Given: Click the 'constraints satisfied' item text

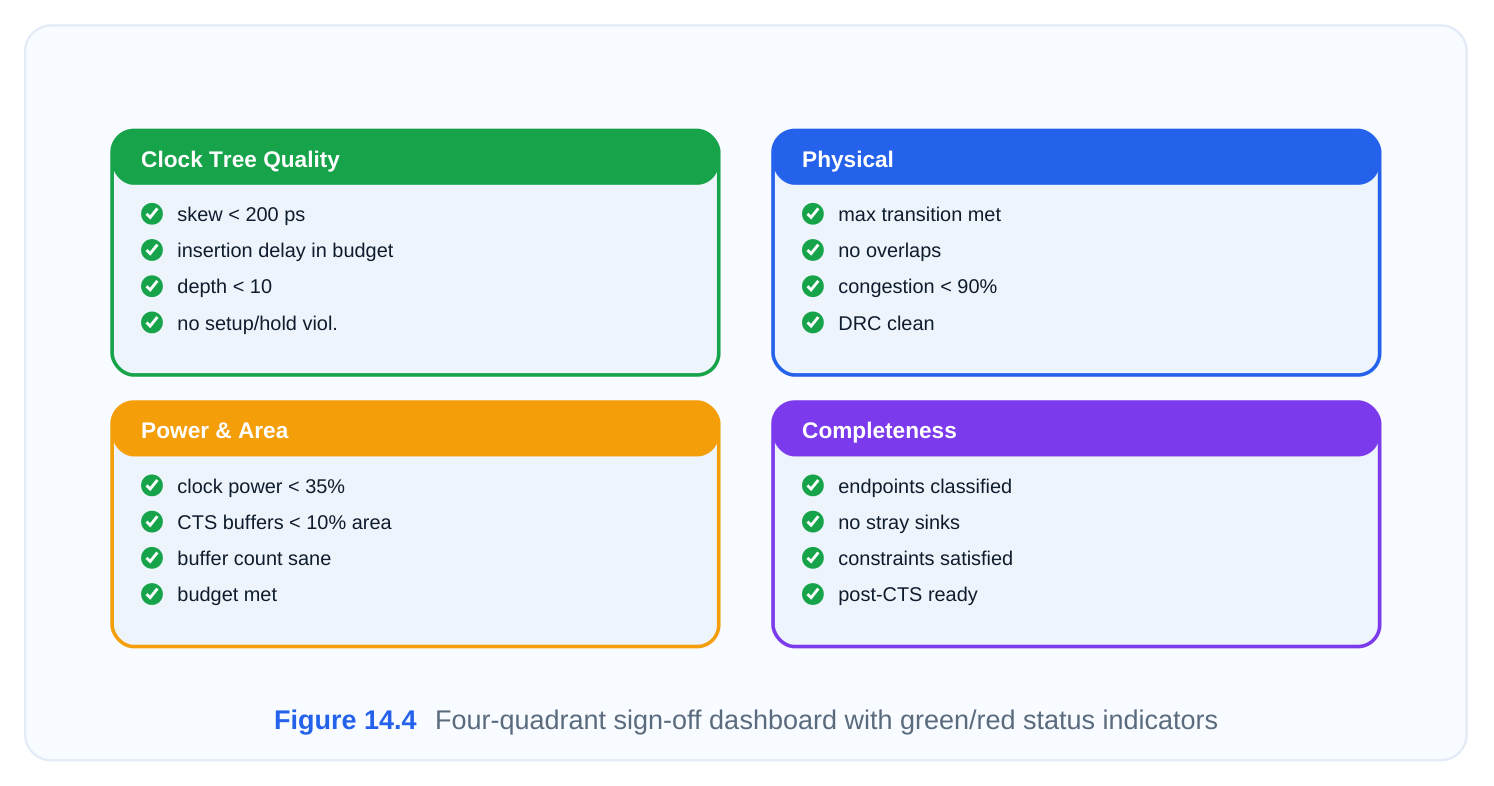Looking at the screenshot, I should 925,558.
